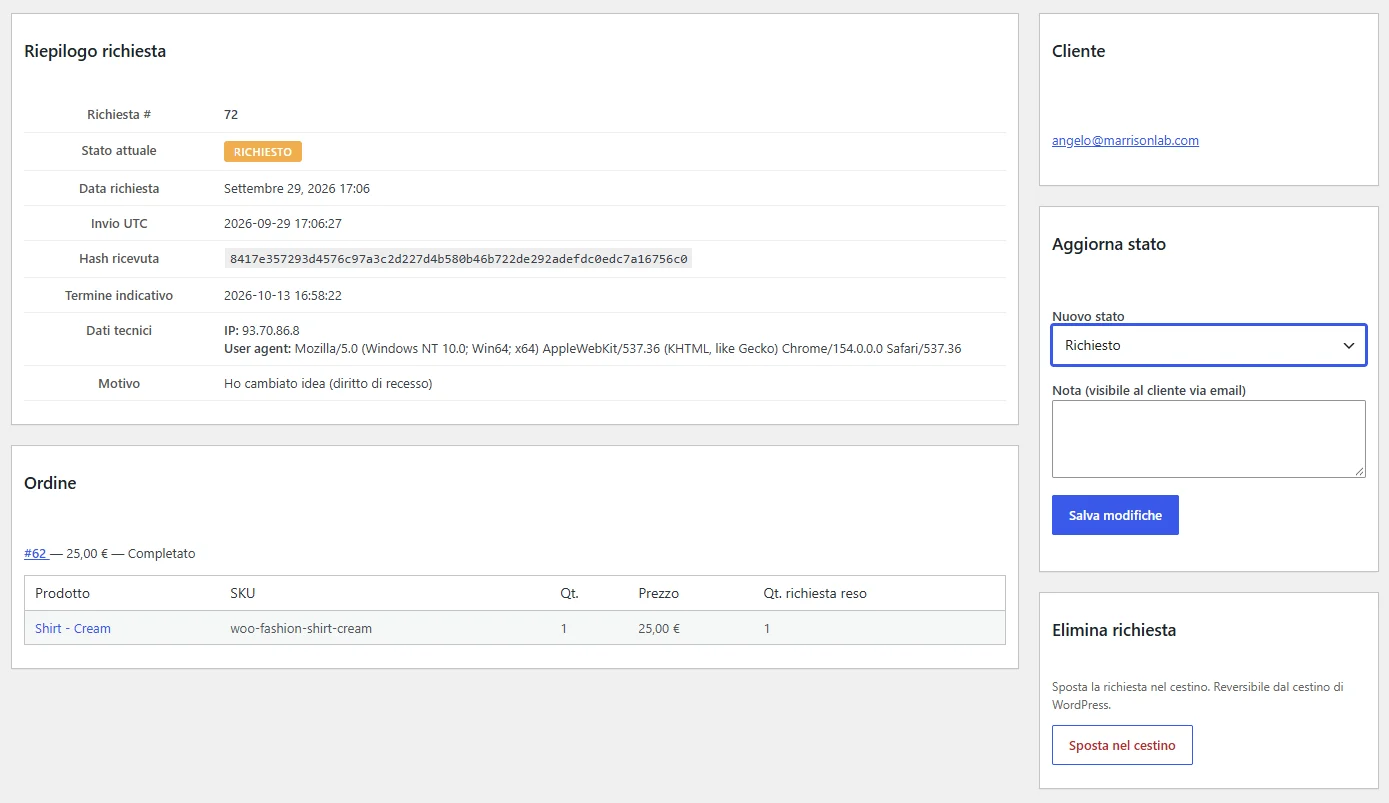Click the SKU column header
This screenshot has height=803, width=1389.
click(242, 593)
